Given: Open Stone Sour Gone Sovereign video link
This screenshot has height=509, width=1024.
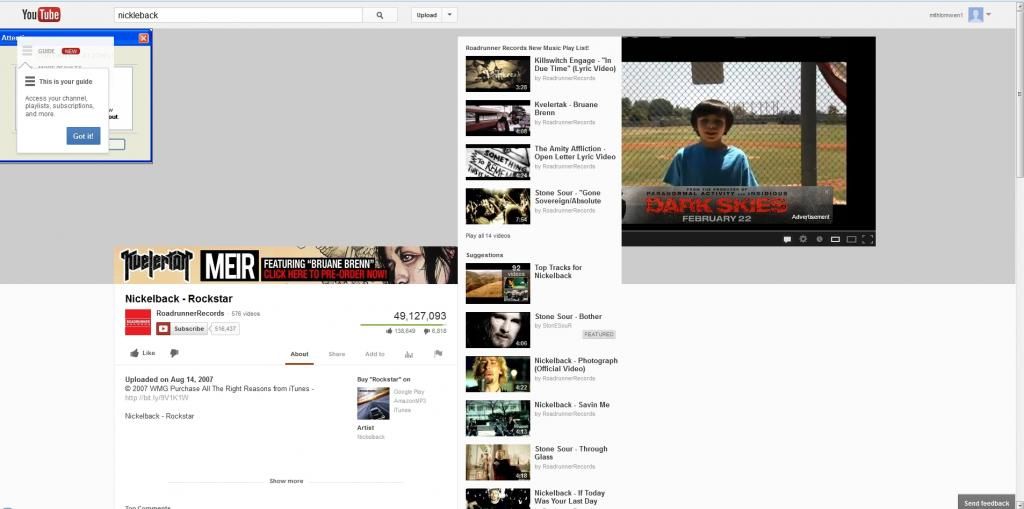Looking at the screenshot, I should [x=568, y=197].
